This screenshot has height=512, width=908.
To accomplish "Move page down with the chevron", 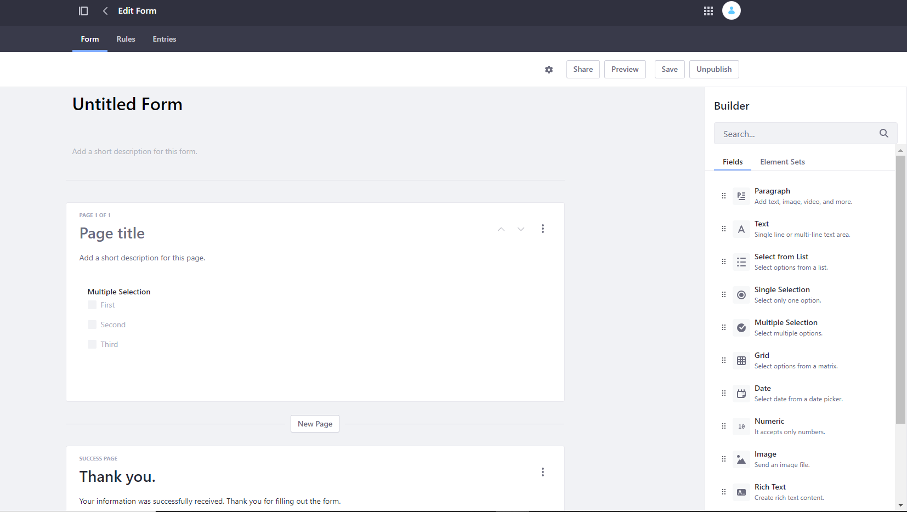I will 521,229.
